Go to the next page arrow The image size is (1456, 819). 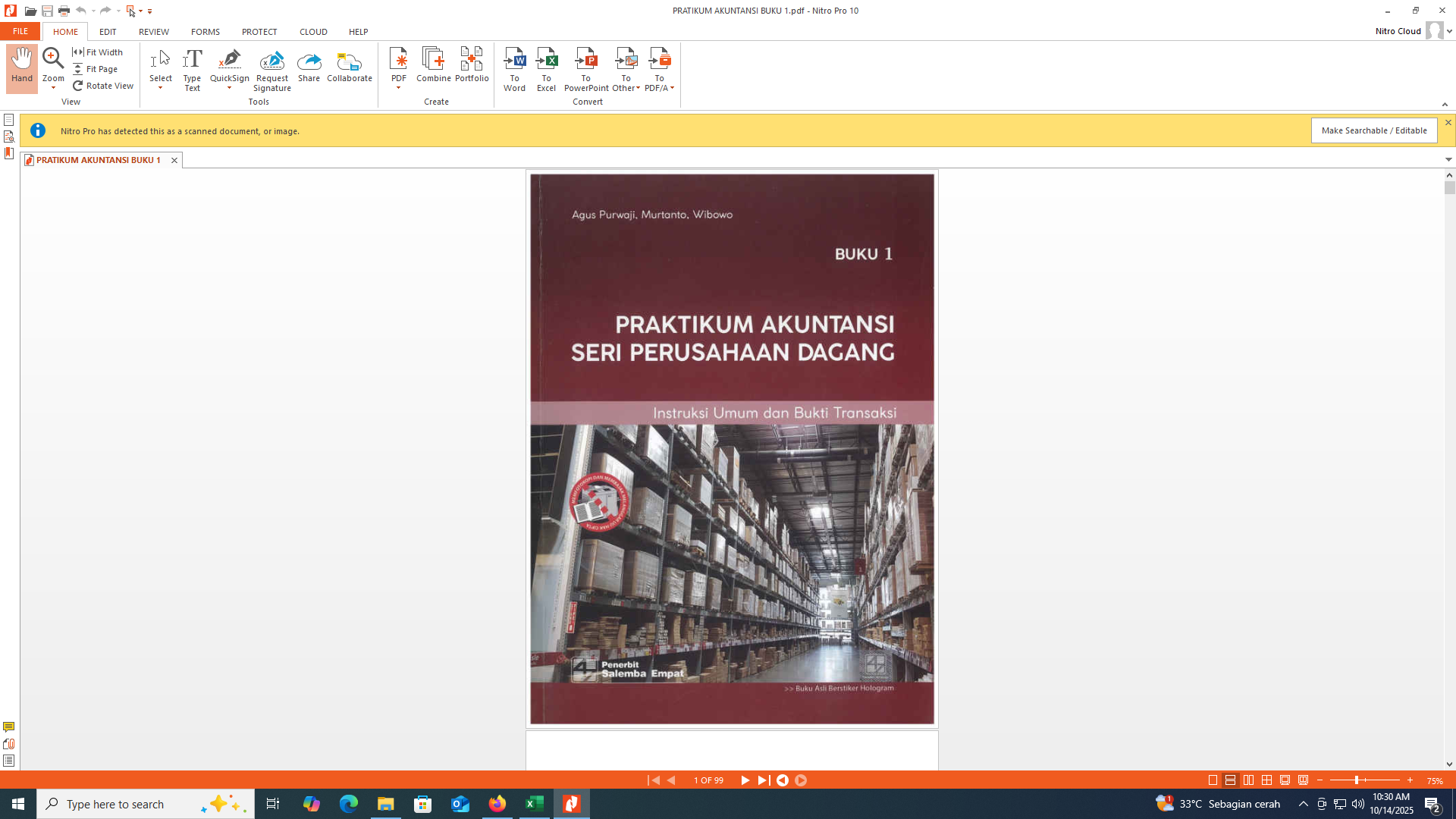point(745,780)
